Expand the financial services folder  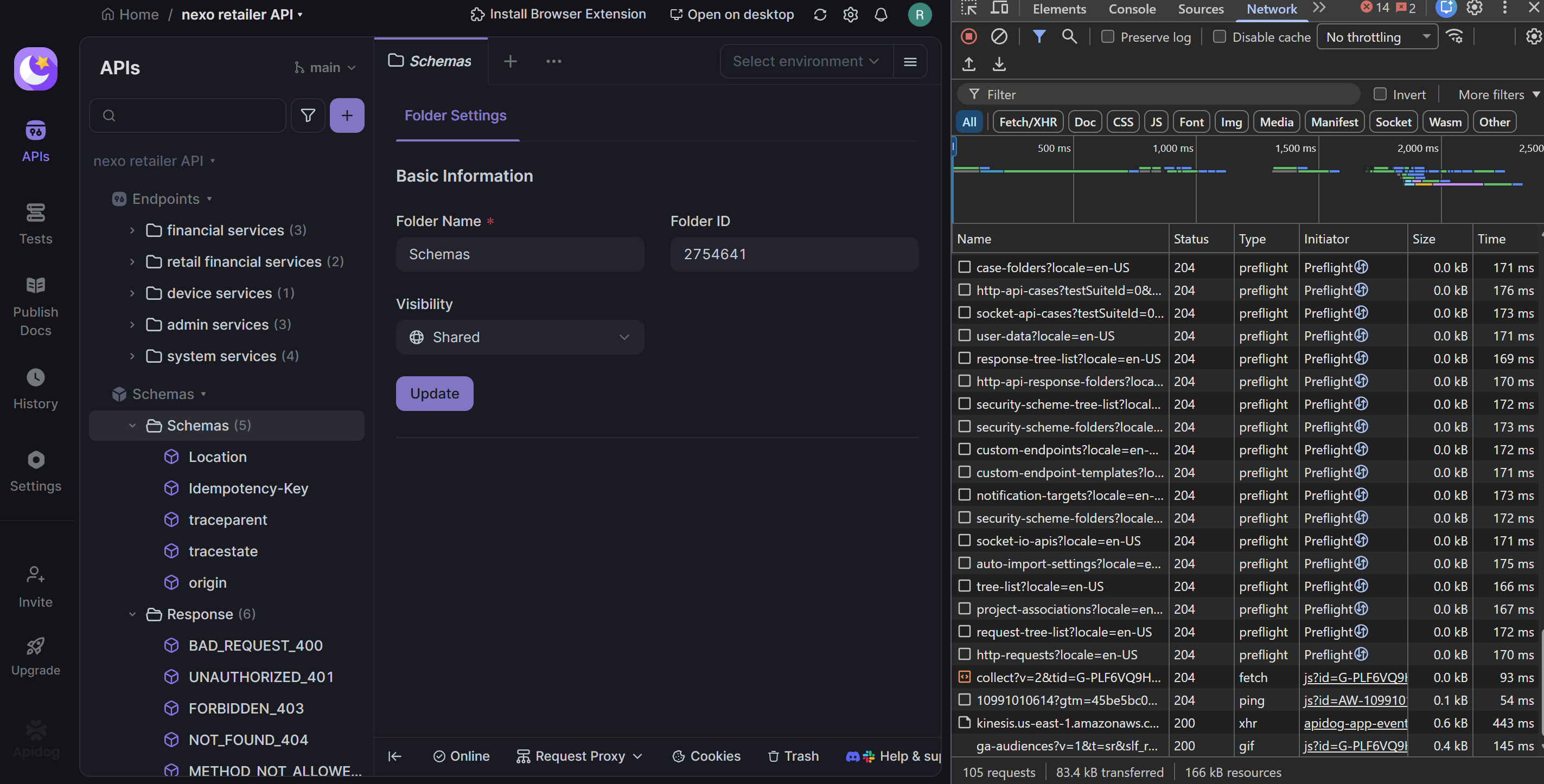132,230
